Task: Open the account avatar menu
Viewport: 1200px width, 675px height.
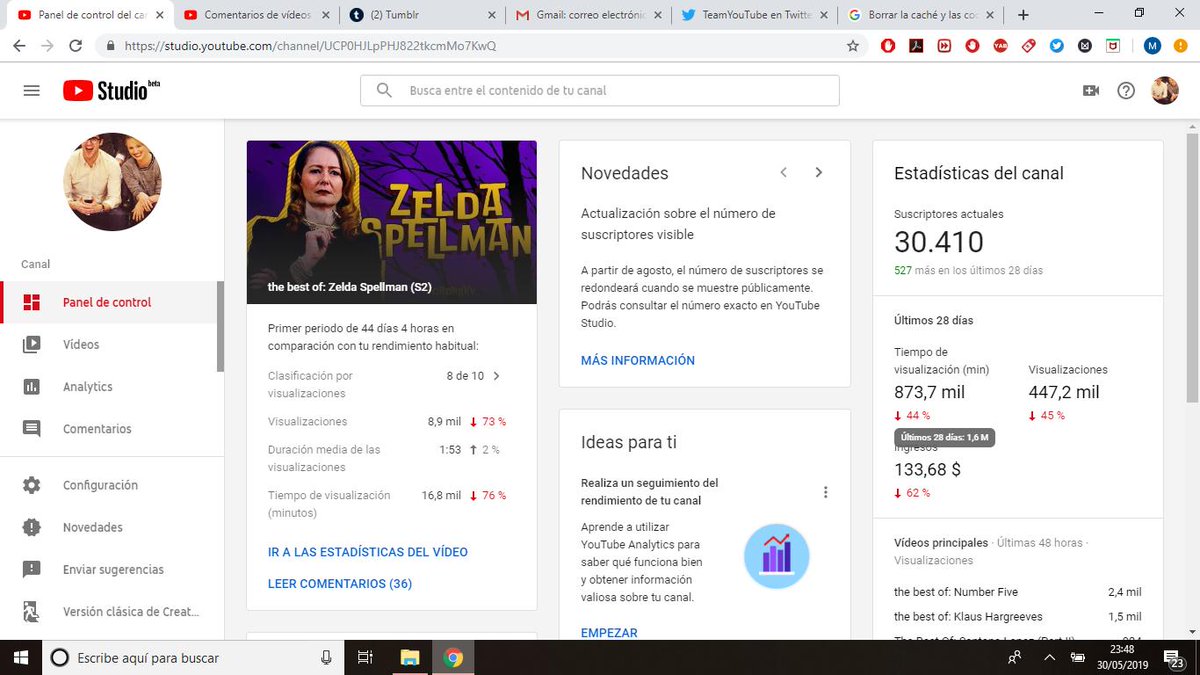Action: (1165, 90)
